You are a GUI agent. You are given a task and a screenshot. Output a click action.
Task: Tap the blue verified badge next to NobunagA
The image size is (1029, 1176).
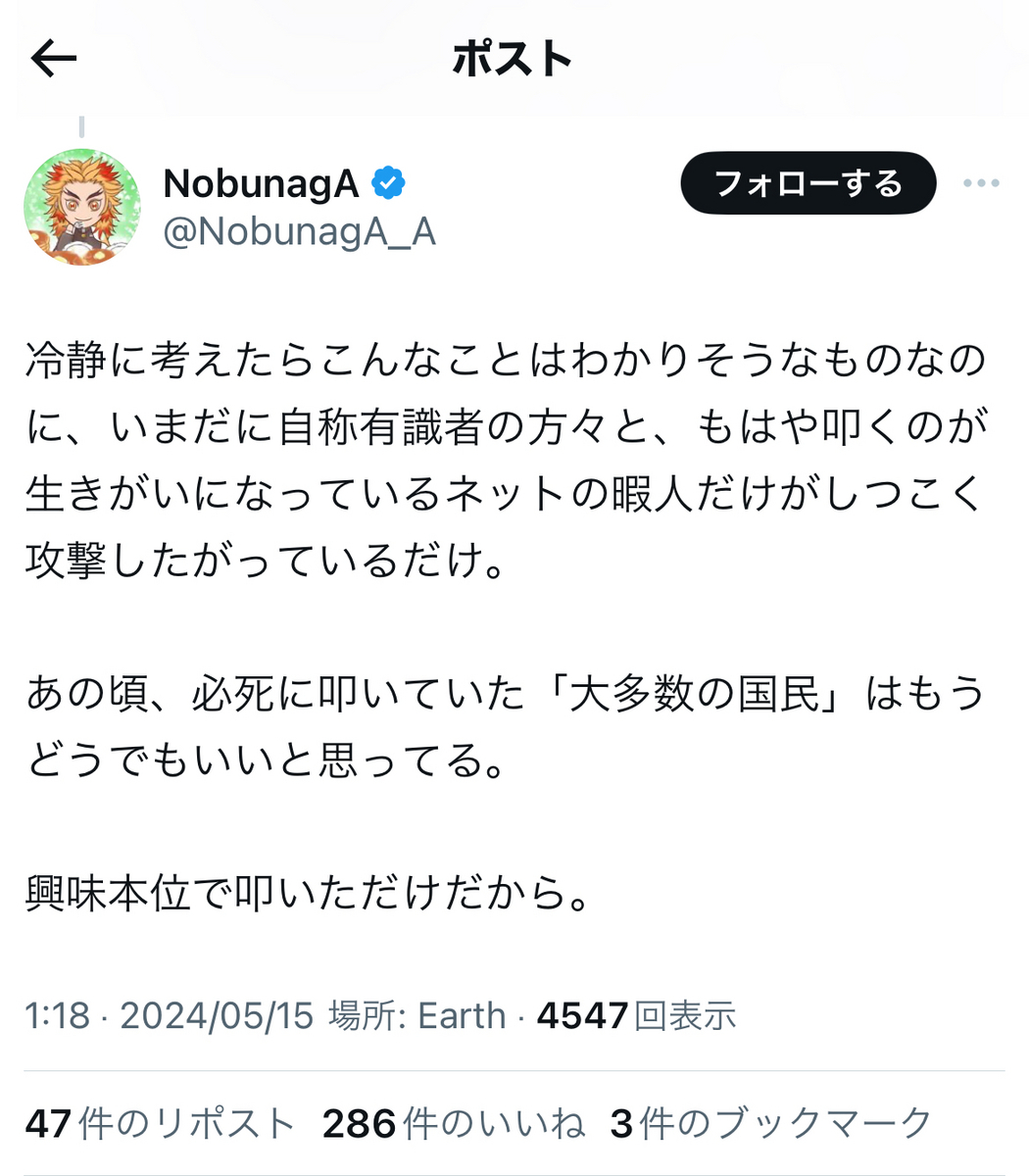pyautogui.click(x=389, y=183)
